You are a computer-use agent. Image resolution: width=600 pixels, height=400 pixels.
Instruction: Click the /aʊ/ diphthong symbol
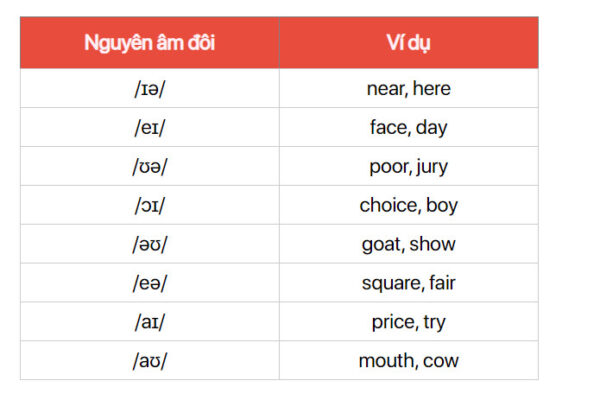pyautogui.click(x=149, y=361)
